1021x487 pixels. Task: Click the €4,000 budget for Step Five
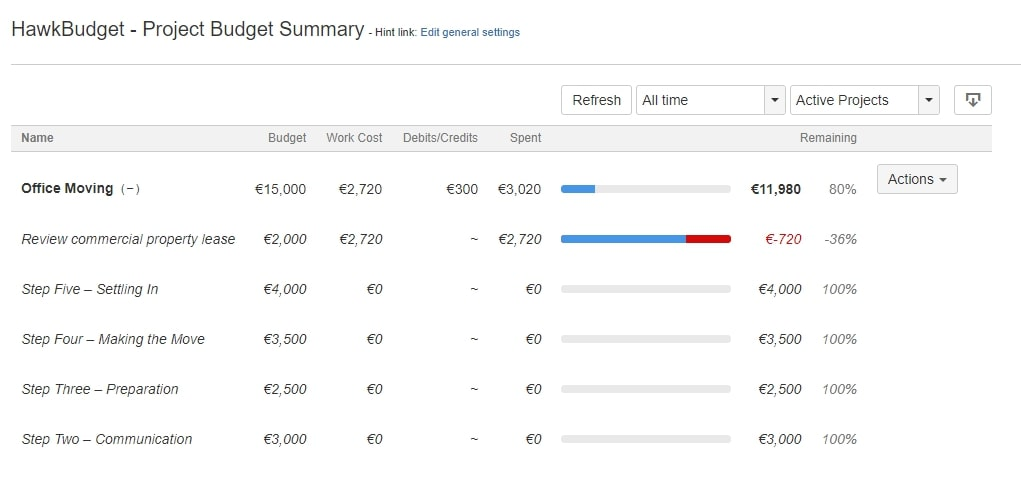285,289
